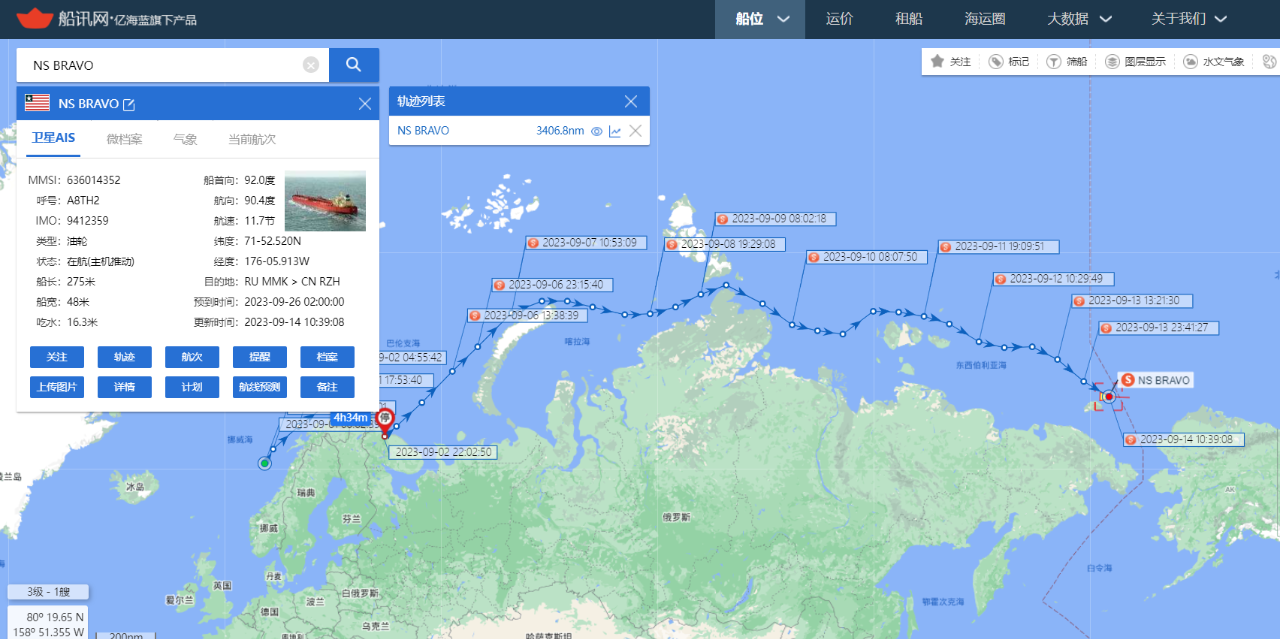Click the 2023-09-08 19:29:08 track timestamp label
This screenshot has height=639, width=1280.
(x=726, y=244)
